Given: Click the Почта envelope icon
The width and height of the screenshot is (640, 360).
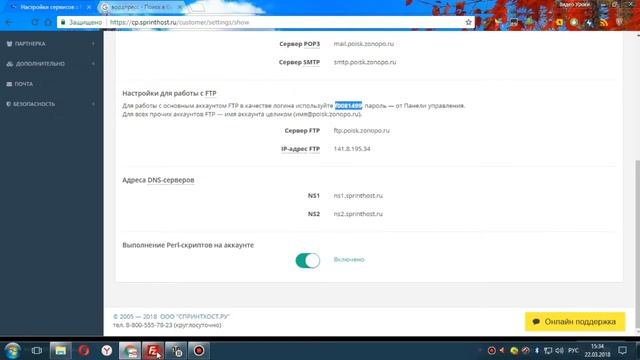Looking at the screenshot, I should 9,84.
